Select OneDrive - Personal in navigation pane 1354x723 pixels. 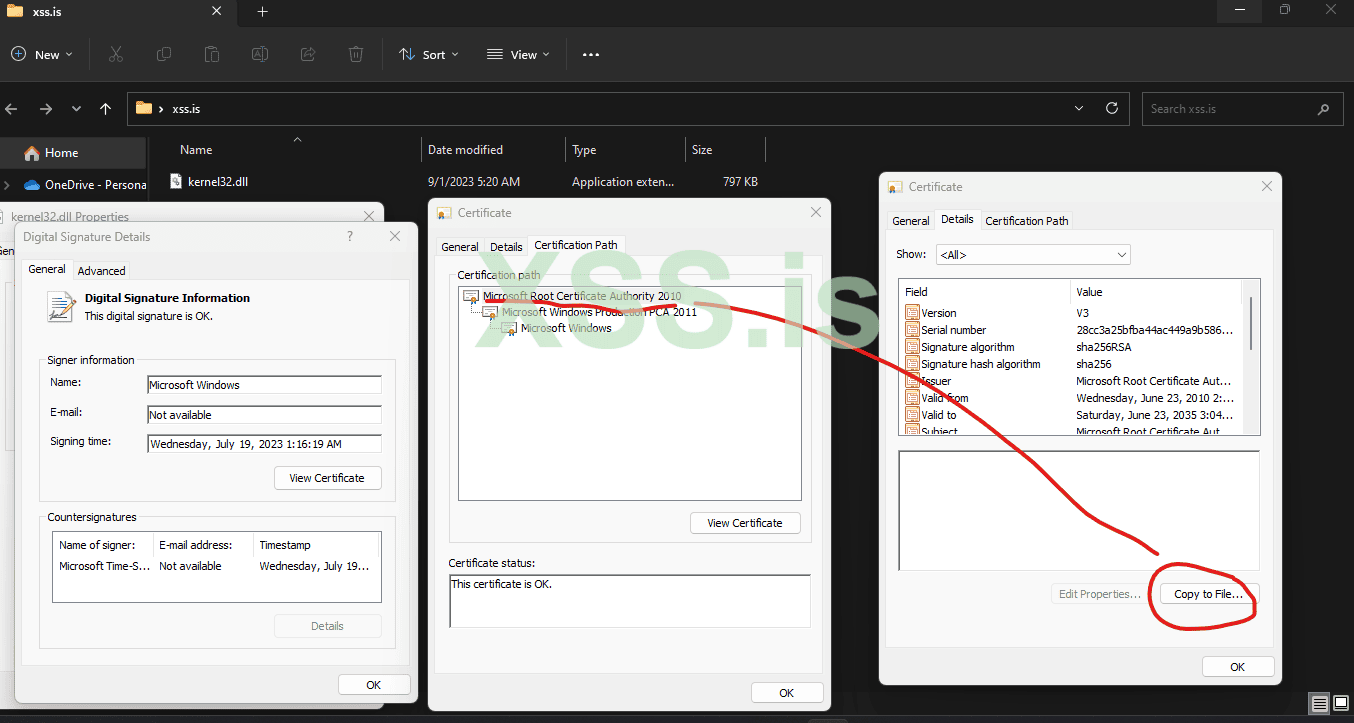(84, 185)
